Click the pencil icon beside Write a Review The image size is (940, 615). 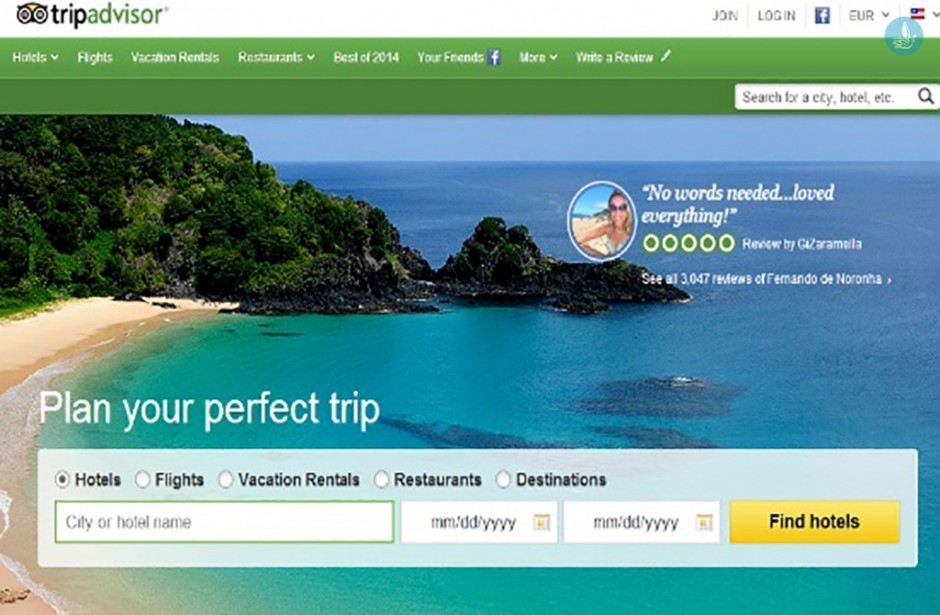[x=665, y=56]
